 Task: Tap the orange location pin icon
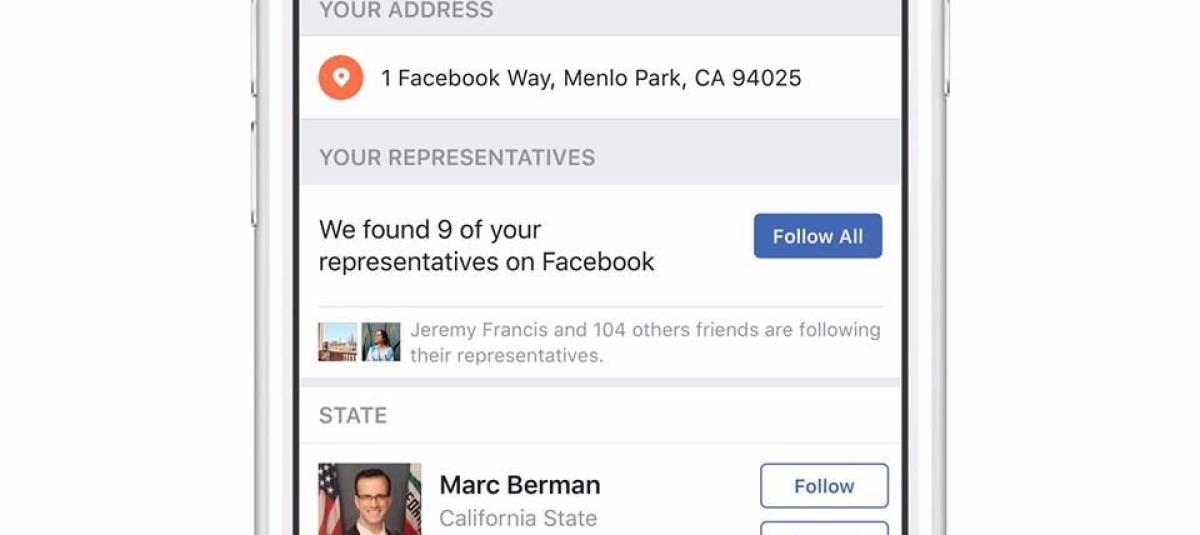(341, 78)
